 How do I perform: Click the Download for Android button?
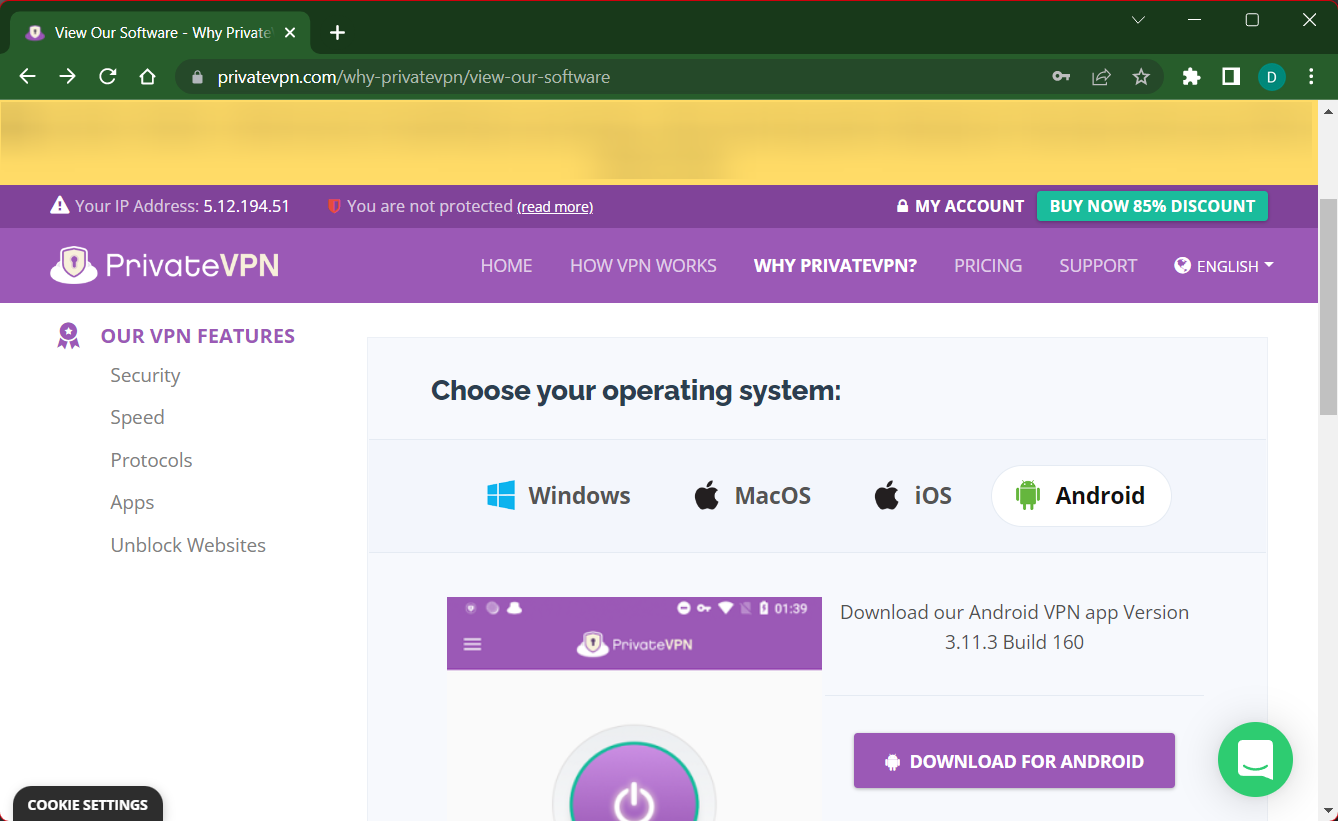pos(1014,761)
